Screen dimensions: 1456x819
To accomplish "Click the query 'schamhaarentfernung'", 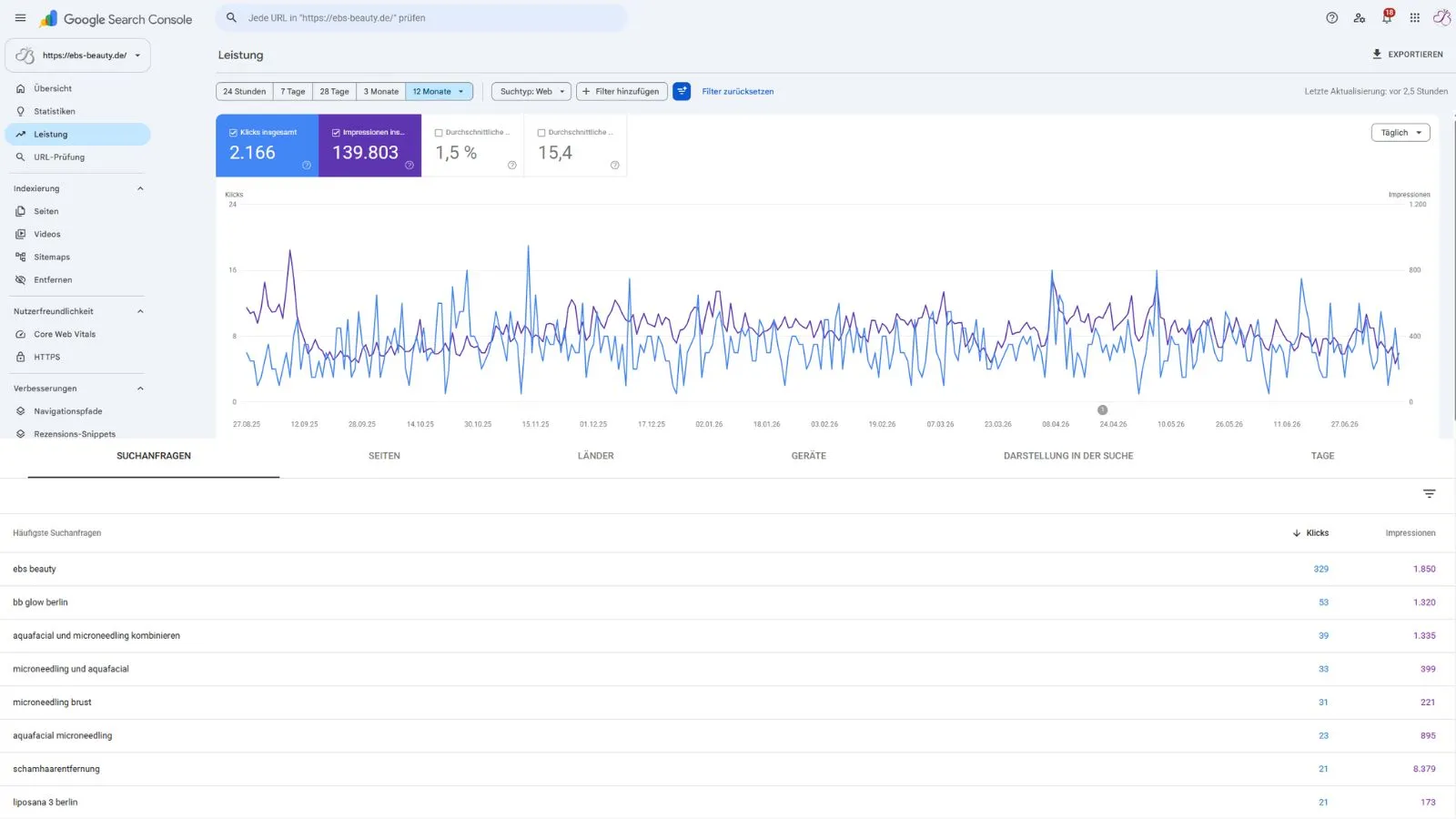I will pyautogui.click(x=56, y=769).
